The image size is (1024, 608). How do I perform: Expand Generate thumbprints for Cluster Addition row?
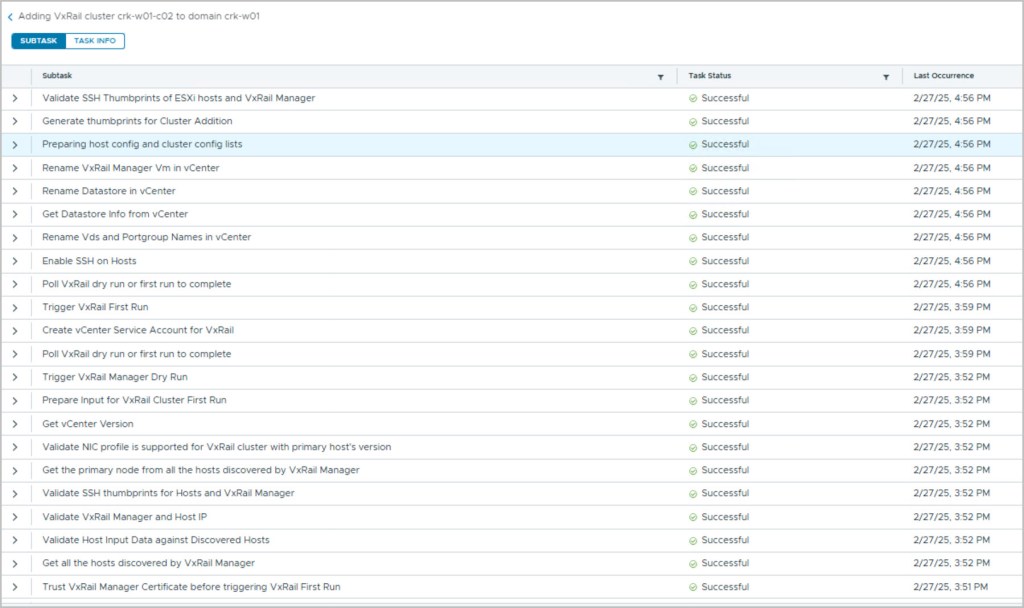[x=15, y=121]
